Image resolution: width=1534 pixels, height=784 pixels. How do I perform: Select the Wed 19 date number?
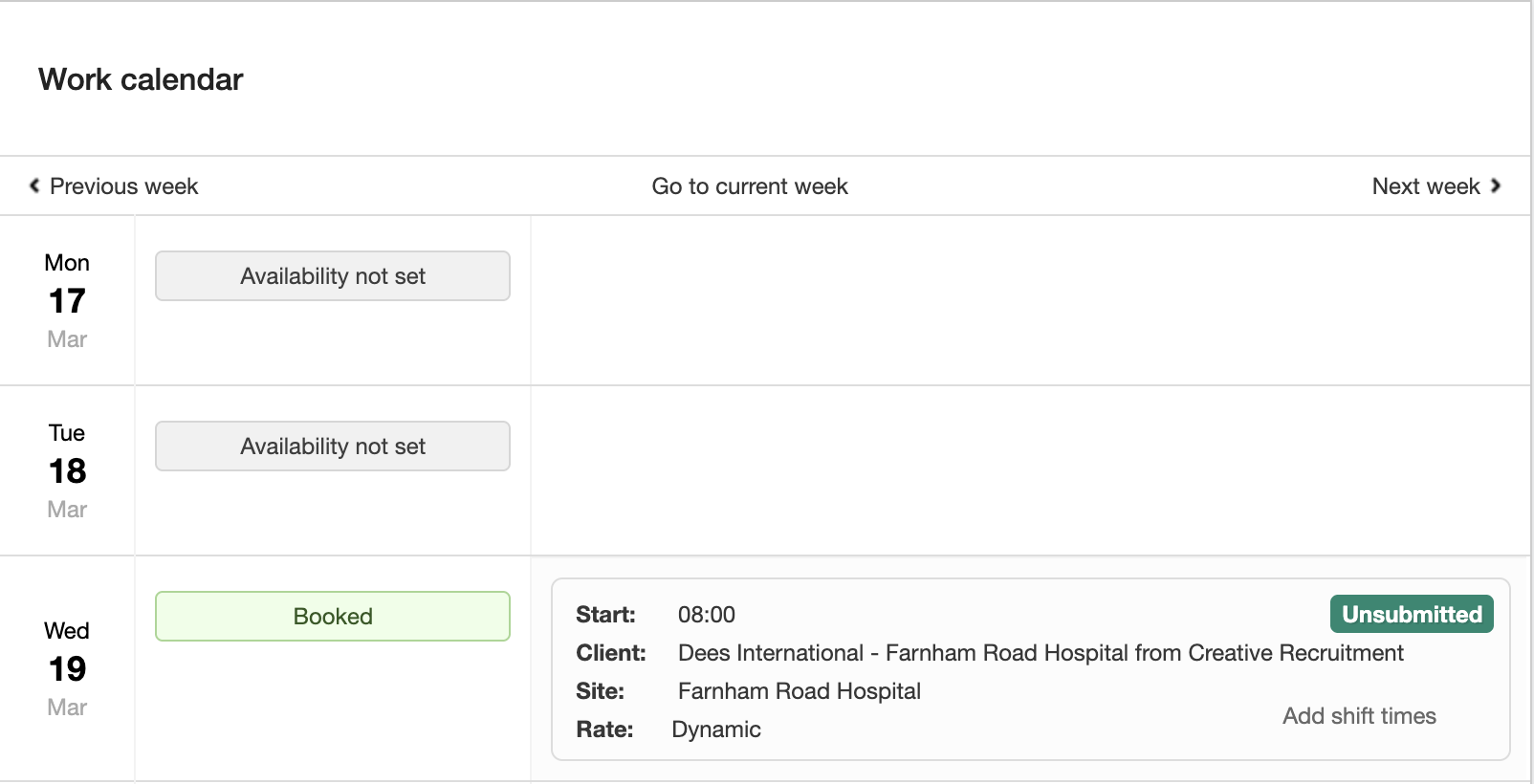[67, 669]
